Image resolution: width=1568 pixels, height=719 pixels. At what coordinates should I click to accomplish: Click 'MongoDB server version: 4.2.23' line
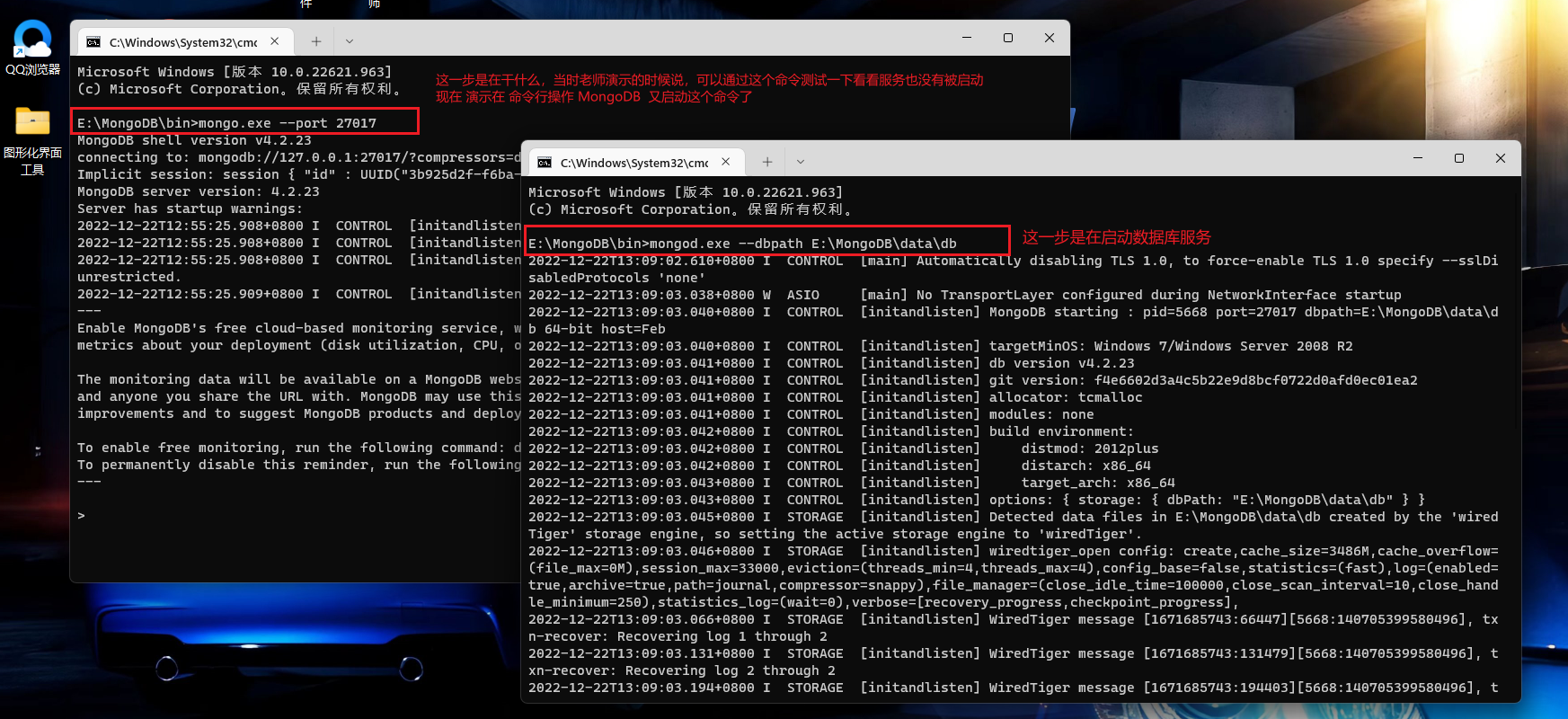[199, 191]
